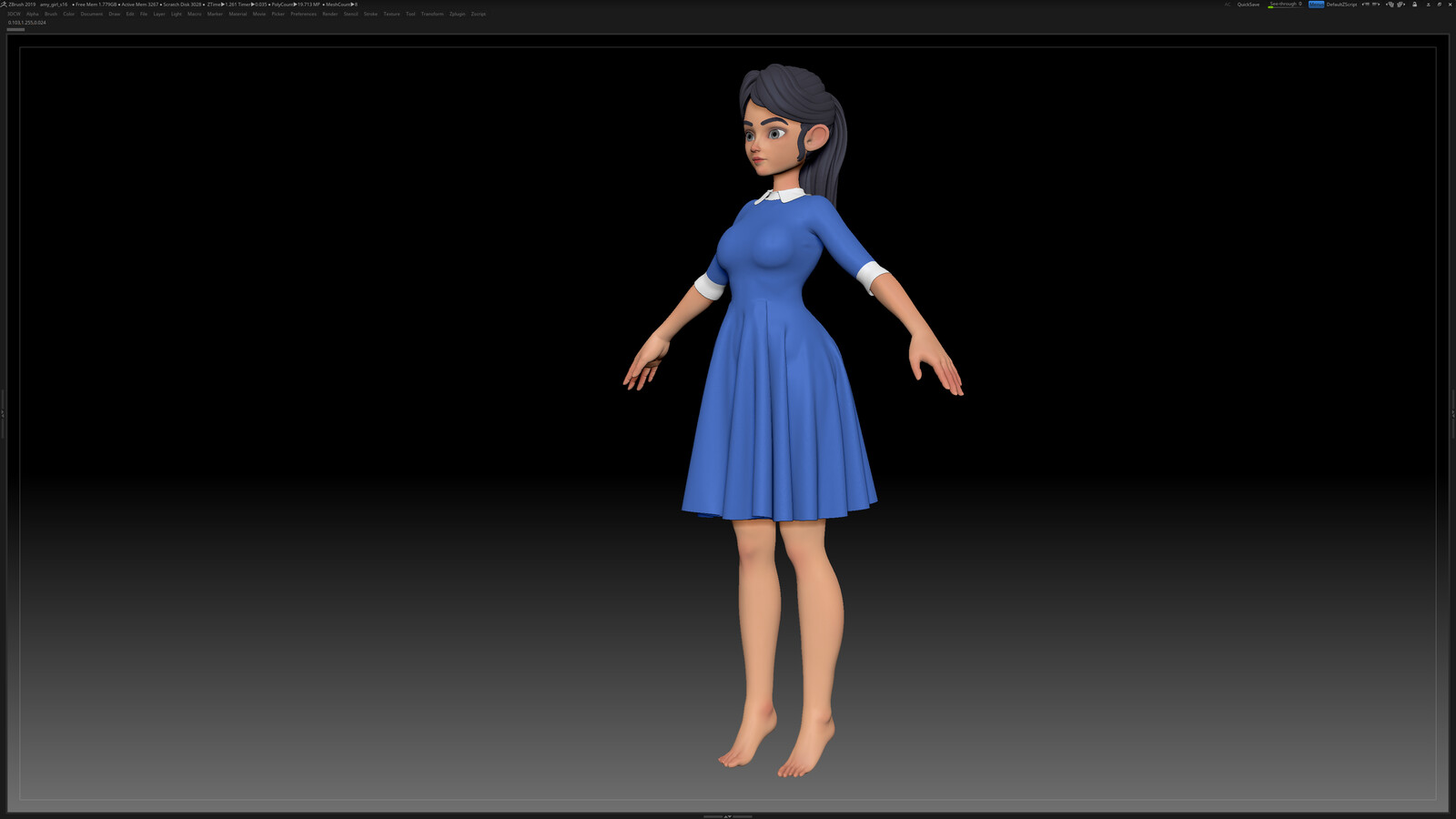The height and width of the screenshot is (819, 1456).
Task: Open the Texture menu
Action: (x=391, y=14)
